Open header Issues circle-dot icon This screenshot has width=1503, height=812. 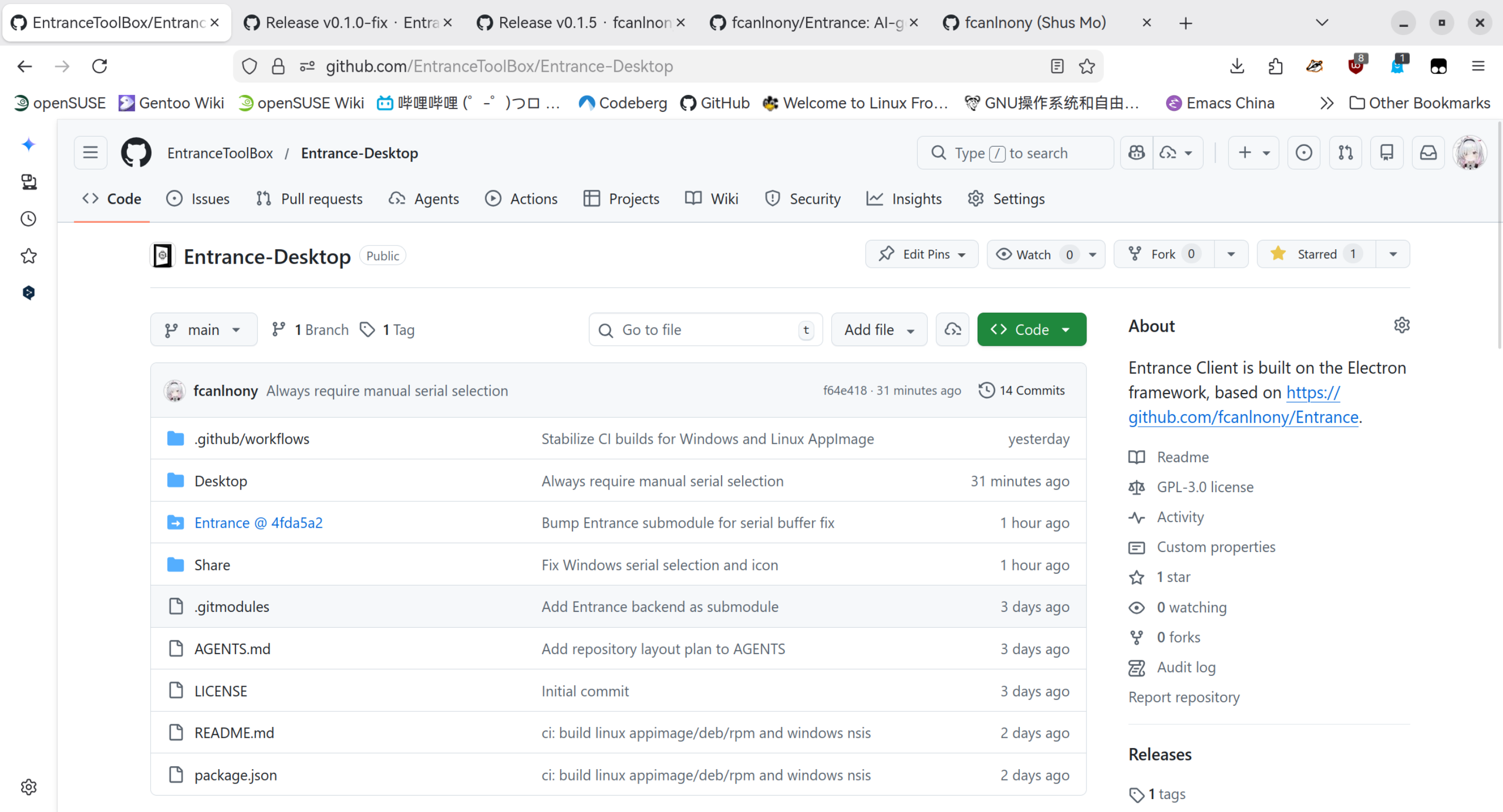(x=1303, y=153)
